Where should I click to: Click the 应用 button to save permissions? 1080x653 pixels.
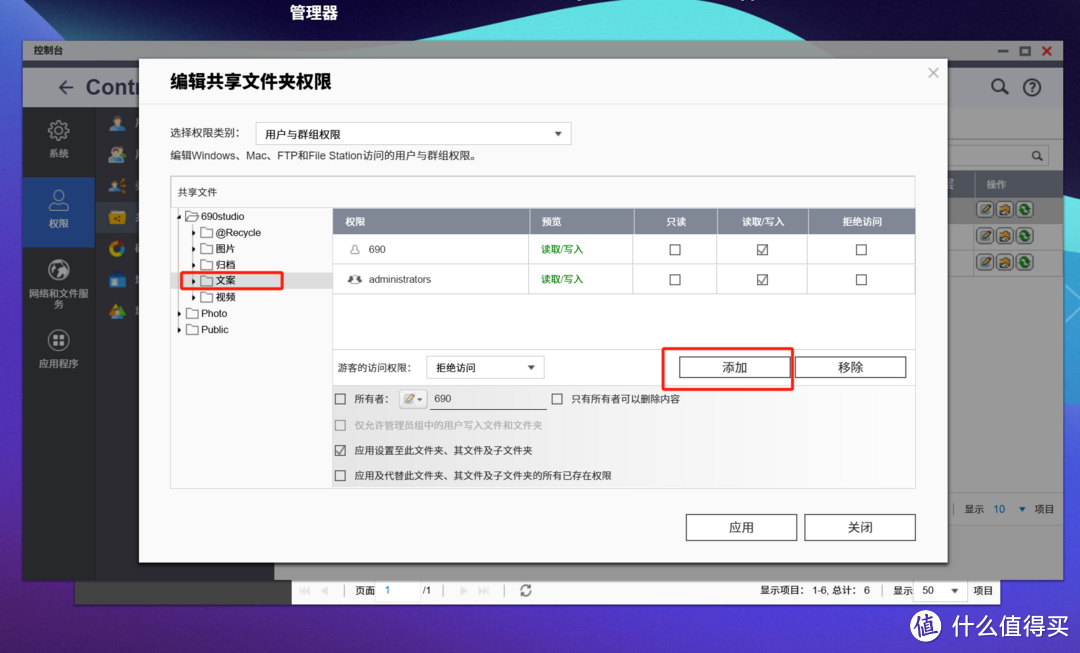pos(740,527)
